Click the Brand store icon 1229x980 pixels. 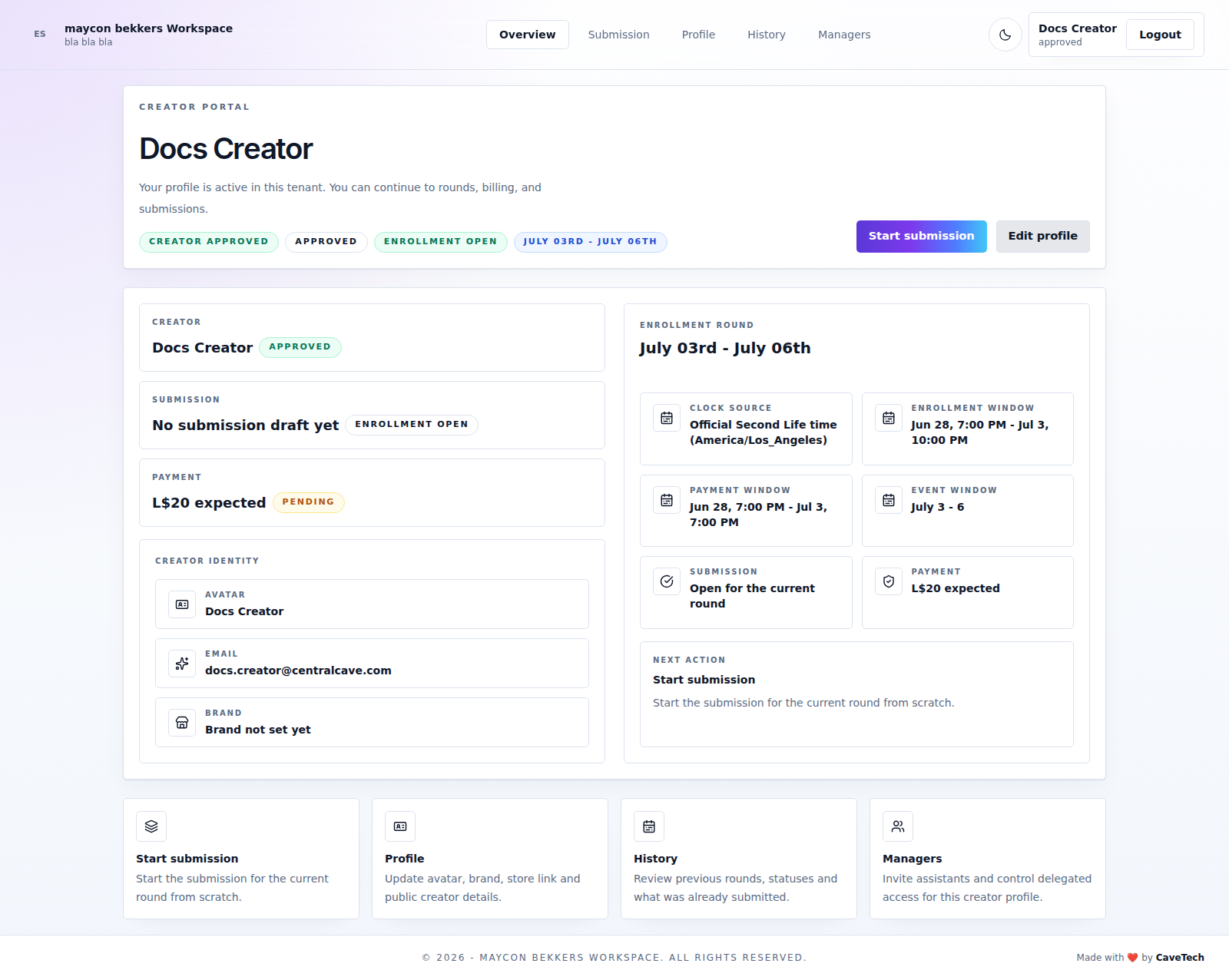pos(182,723)
